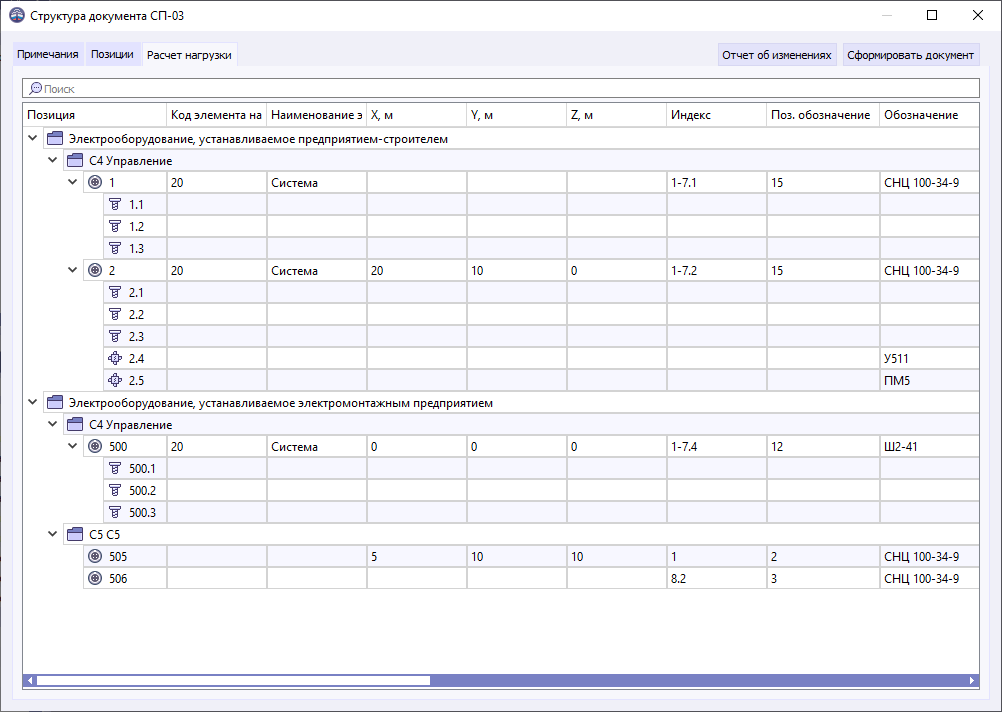
Task: Collapse position 2 to hide its subitems
Action: 71,270
